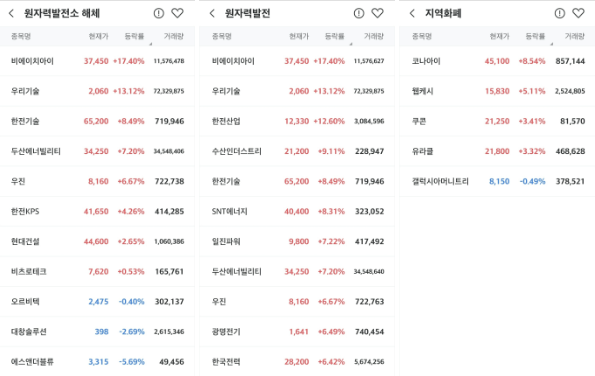Select 한국전력 in 원자력발전 list
This screenshot has width=595, height=376.
[x=297, y=362]
